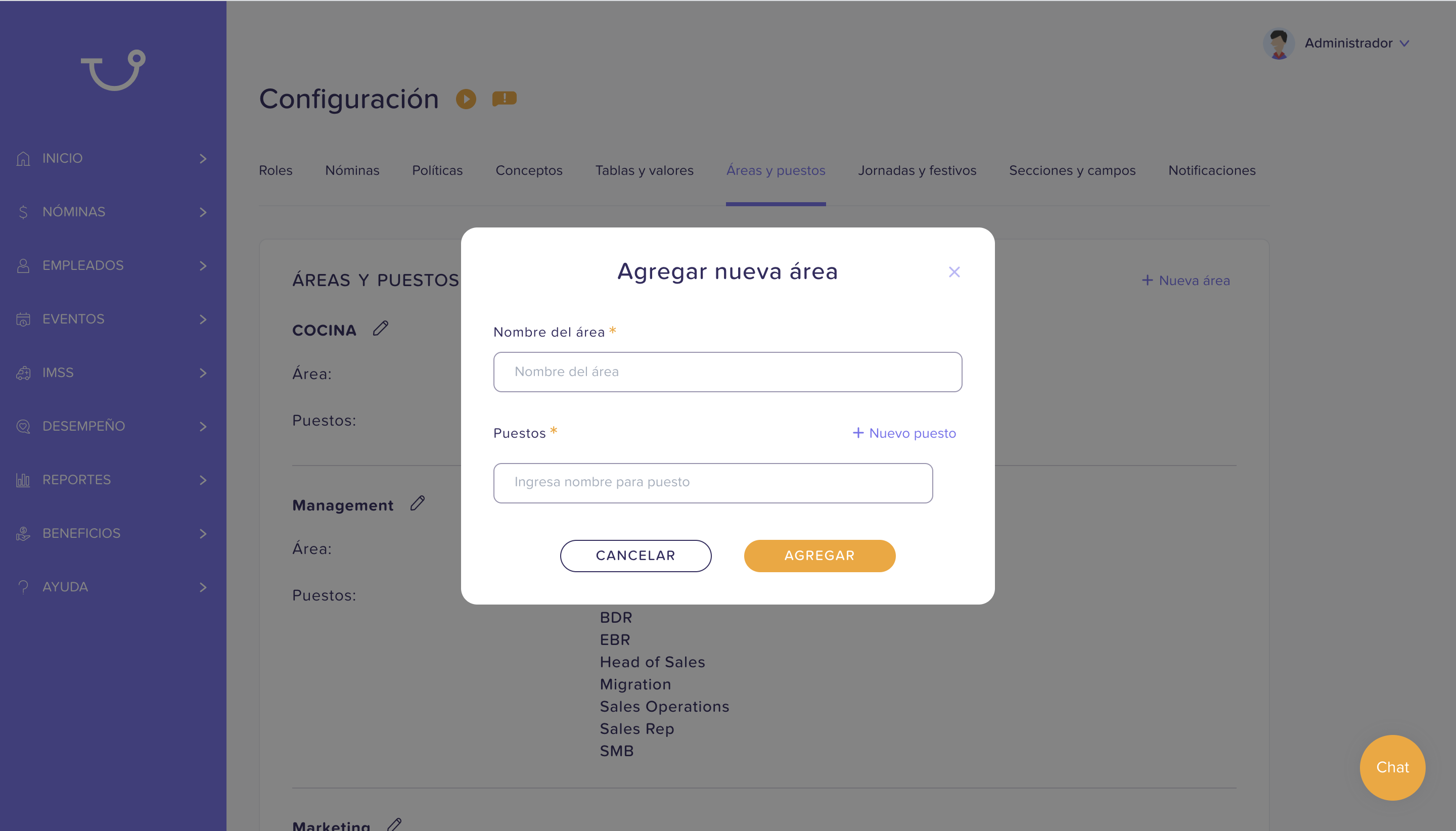Click the Administrador avatar picture
This screenshot has width=1456, height=831.
click(x=1278, y=43)
